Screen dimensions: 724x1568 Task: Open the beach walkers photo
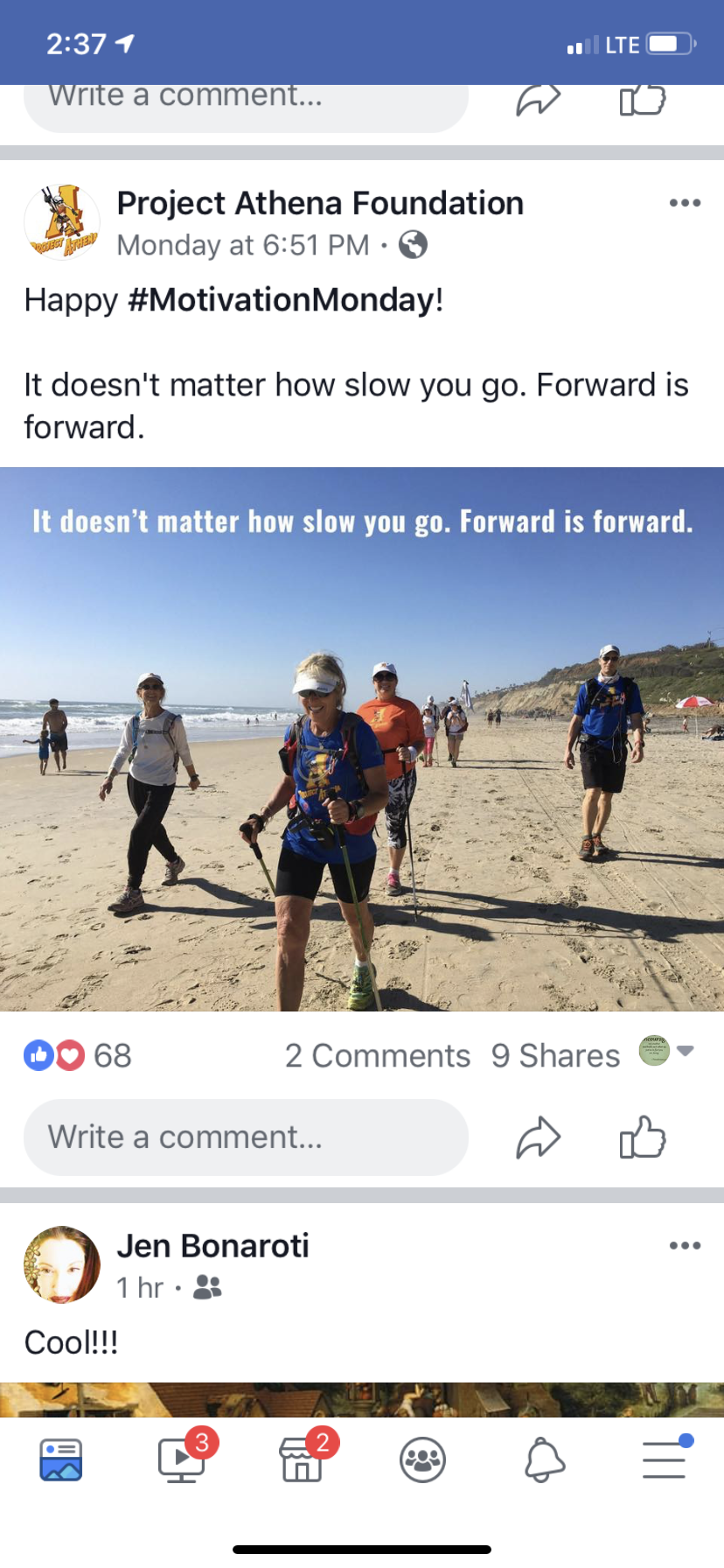(362, 739)
